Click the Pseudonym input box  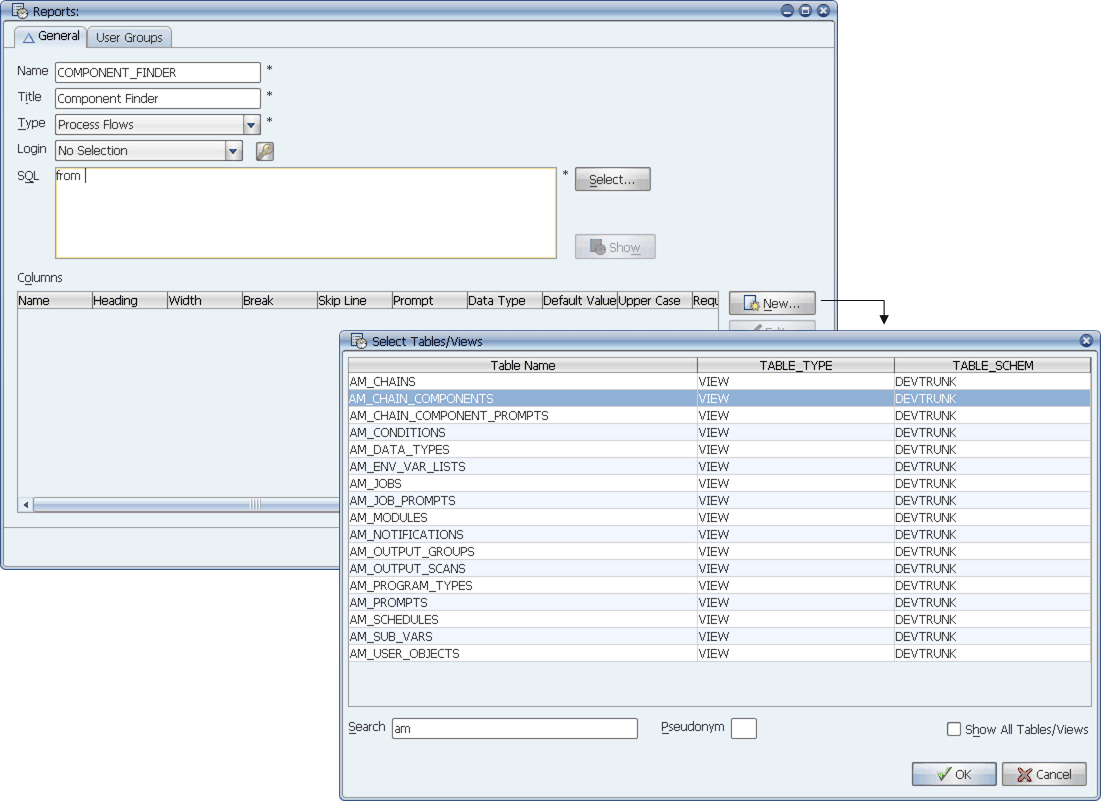744,729
